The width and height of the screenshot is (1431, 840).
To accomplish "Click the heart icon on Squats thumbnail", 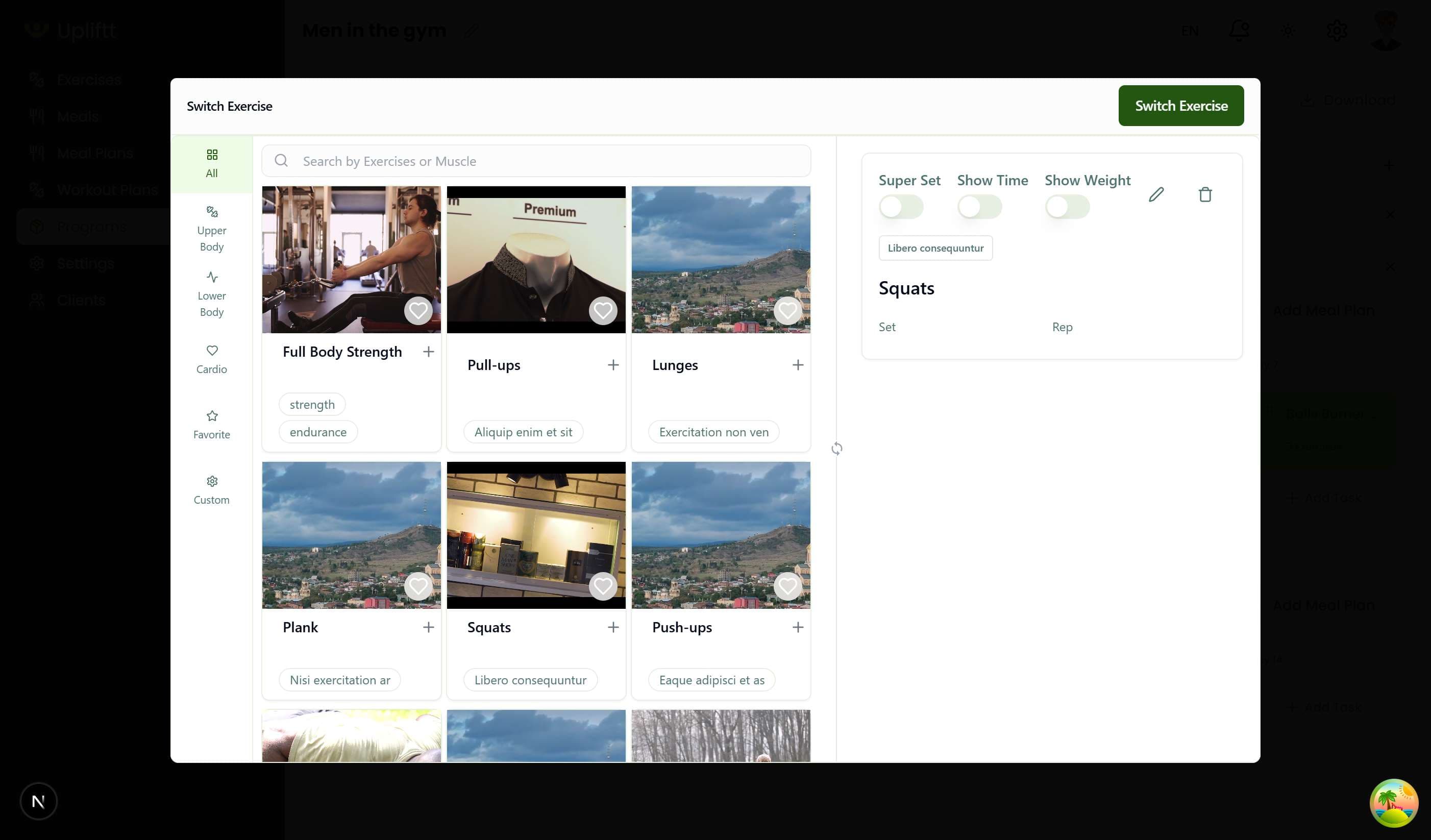I will point(603,586).
